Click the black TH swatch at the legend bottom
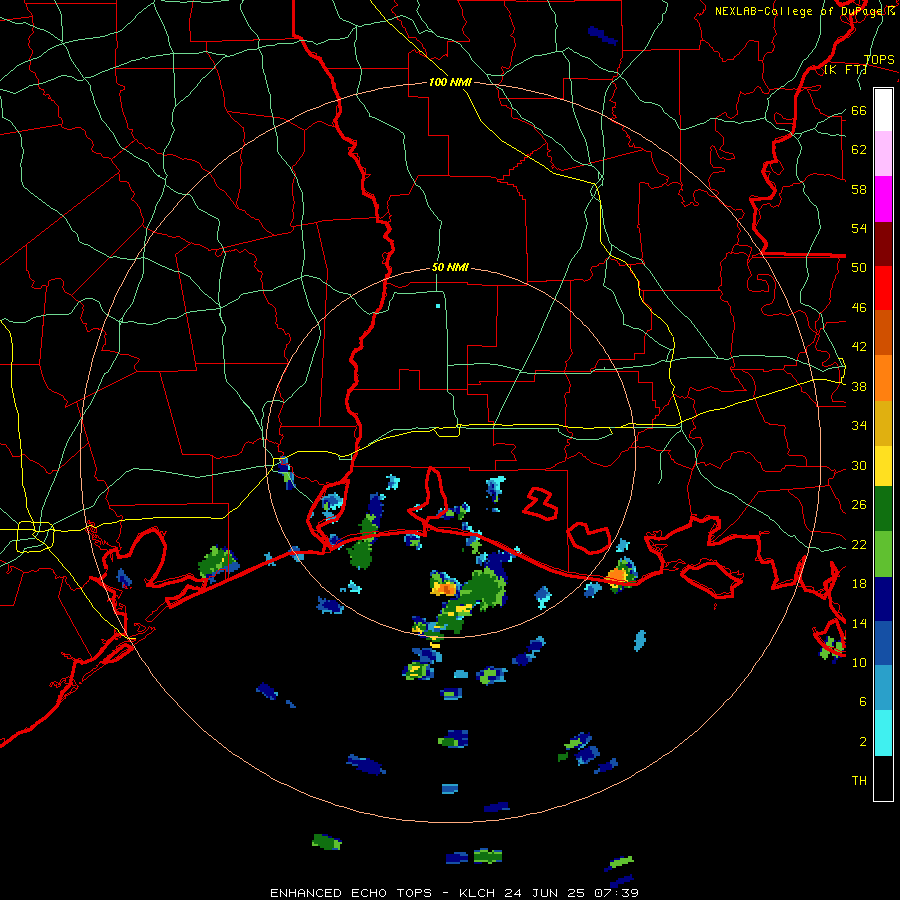Screen dimensions: 900x900 click(883, 778)
